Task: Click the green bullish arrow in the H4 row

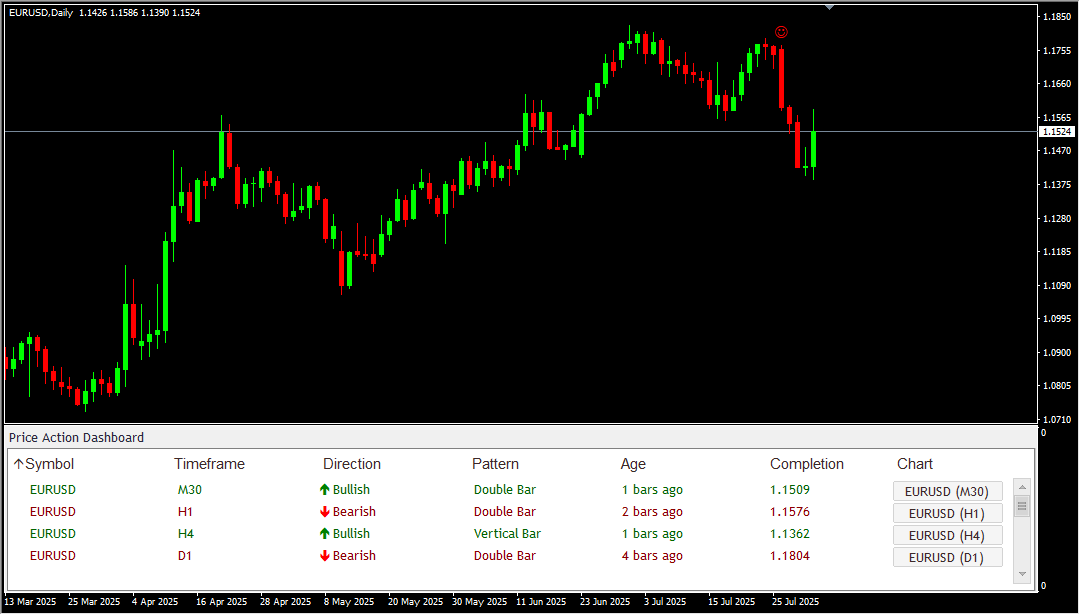Action: 324,534
